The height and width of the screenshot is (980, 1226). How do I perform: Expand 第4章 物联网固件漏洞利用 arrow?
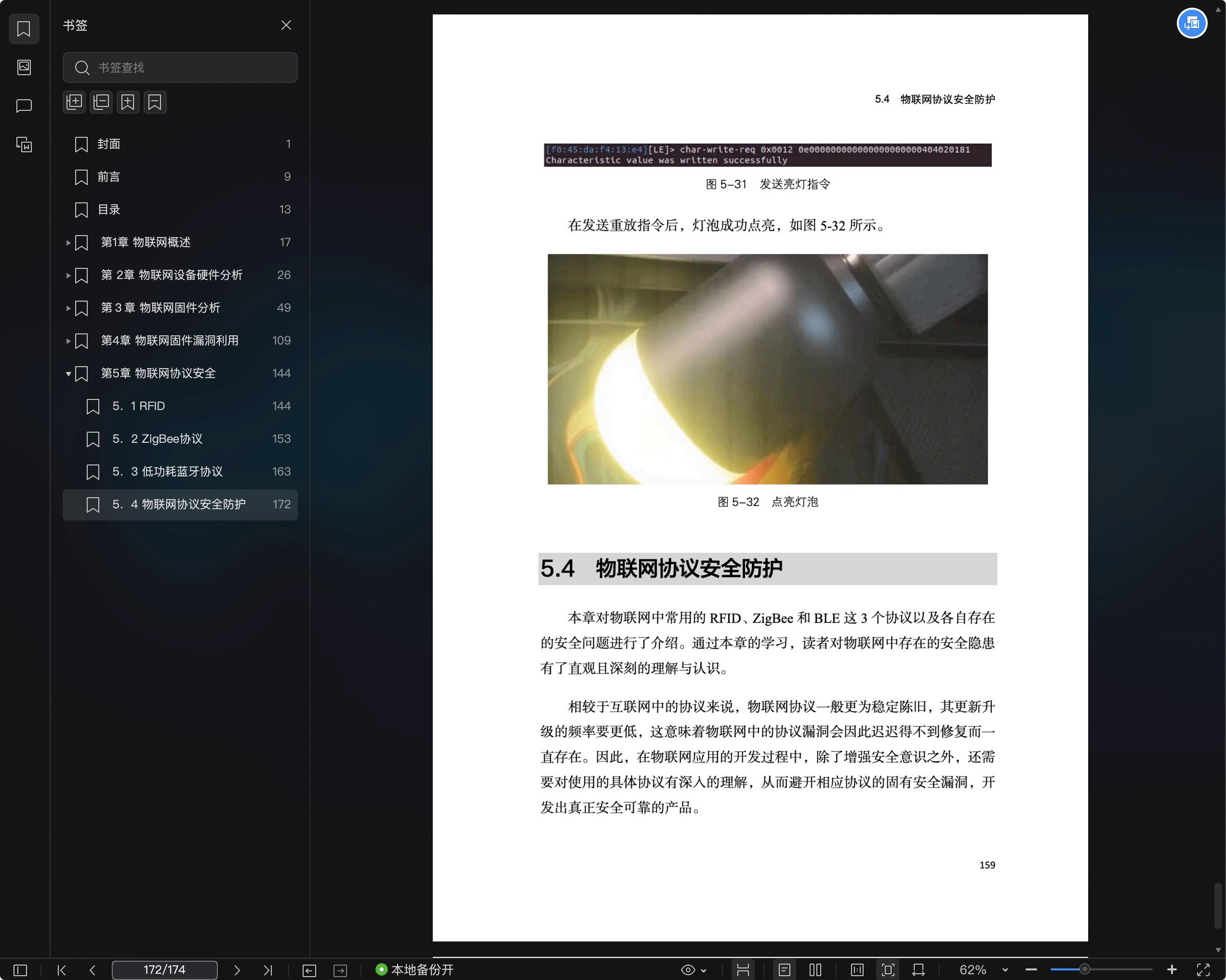coord(68,341)
